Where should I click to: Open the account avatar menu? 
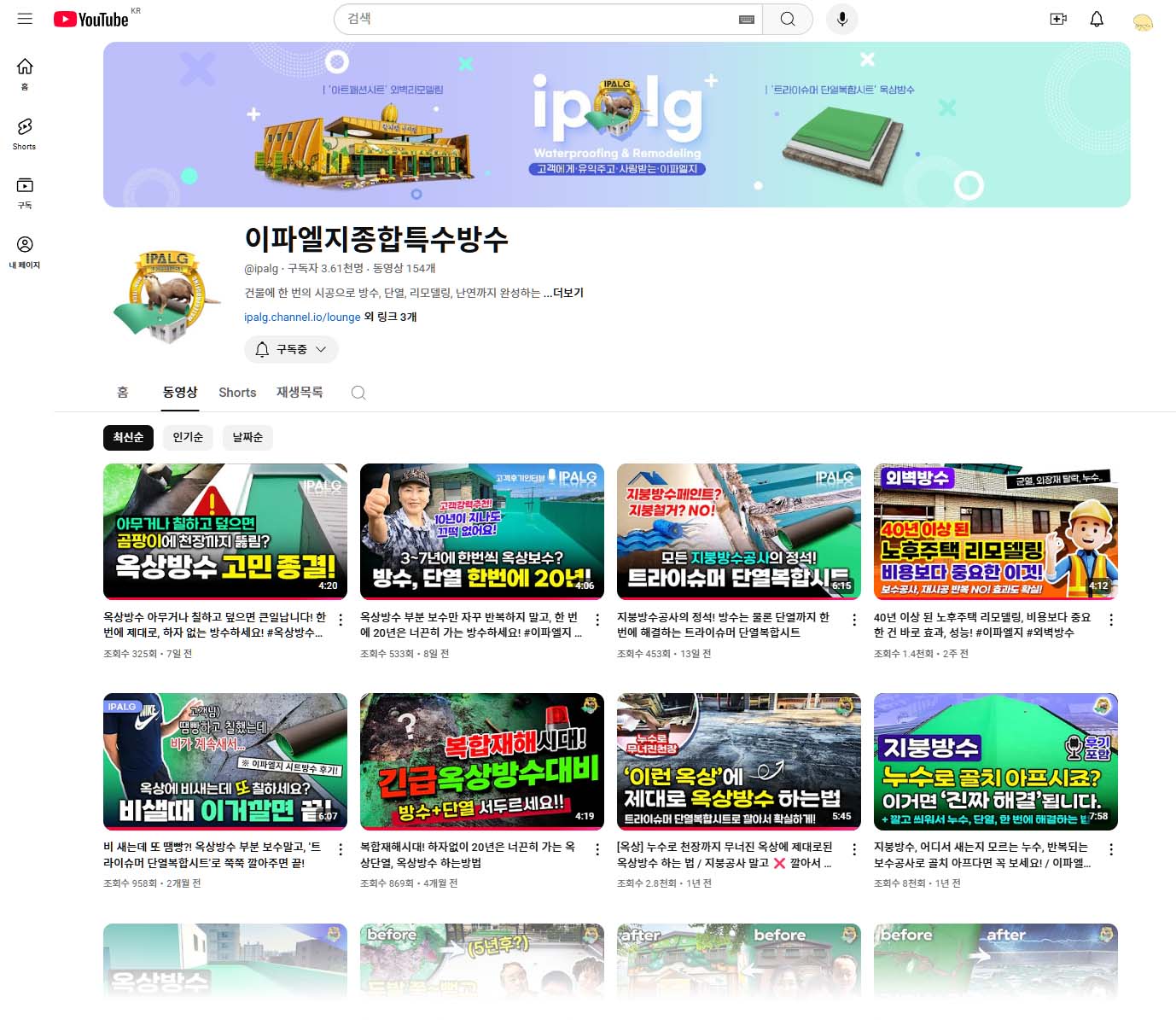[x=1143, y=21]
